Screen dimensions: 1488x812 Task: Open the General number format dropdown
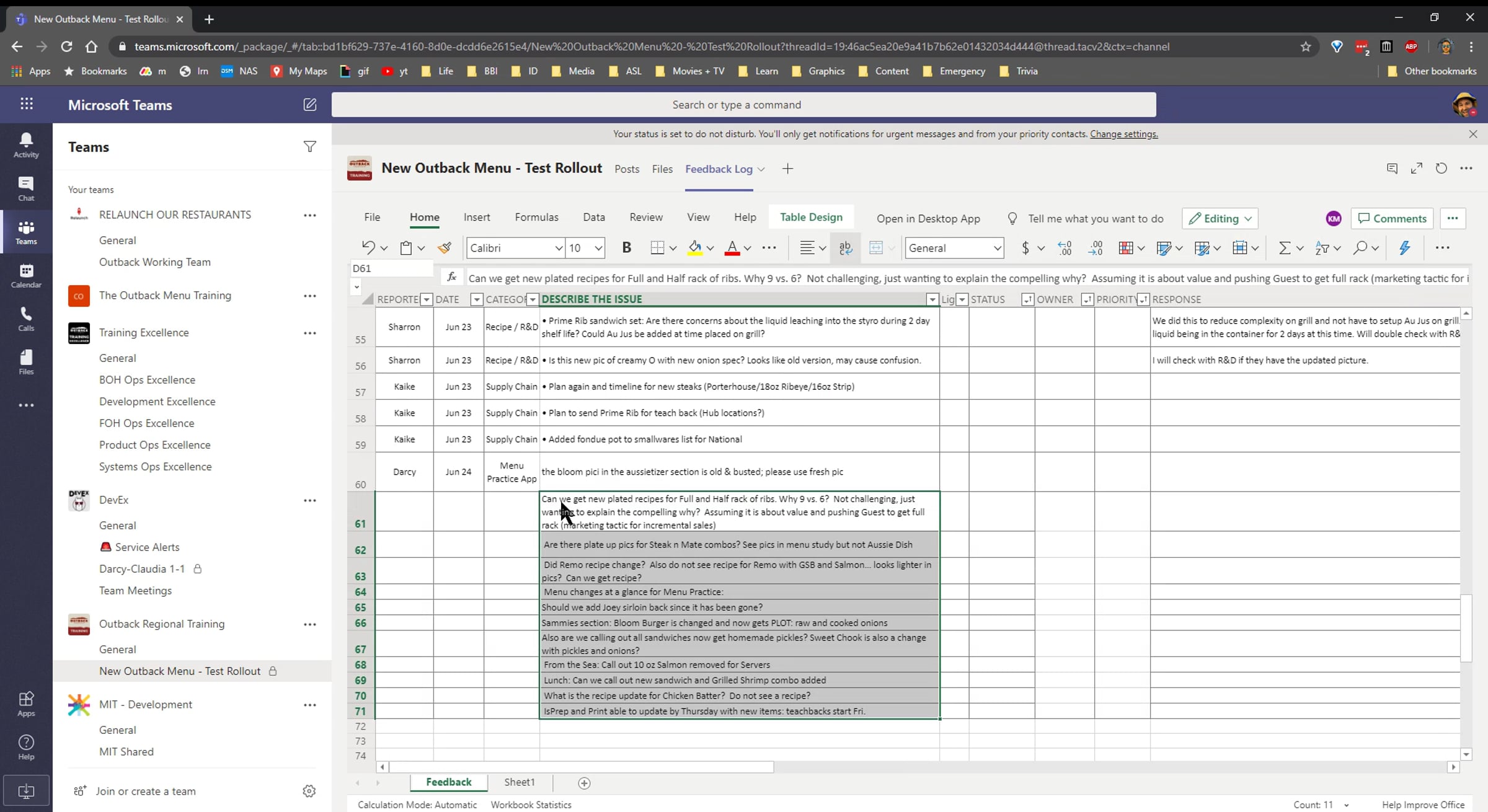997,249
